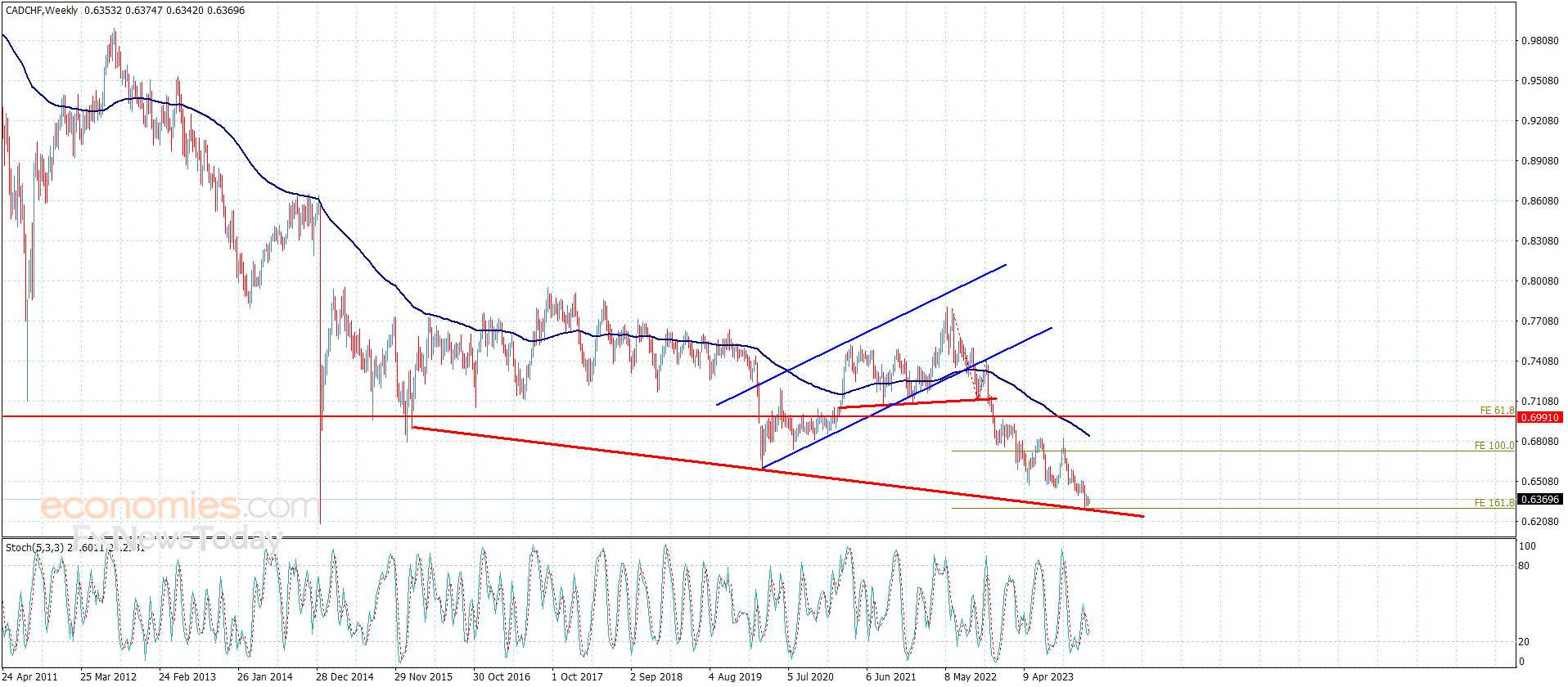Click the 28 Dec 2014 date label
This screenshot has height=687, width=1568.
345,676
